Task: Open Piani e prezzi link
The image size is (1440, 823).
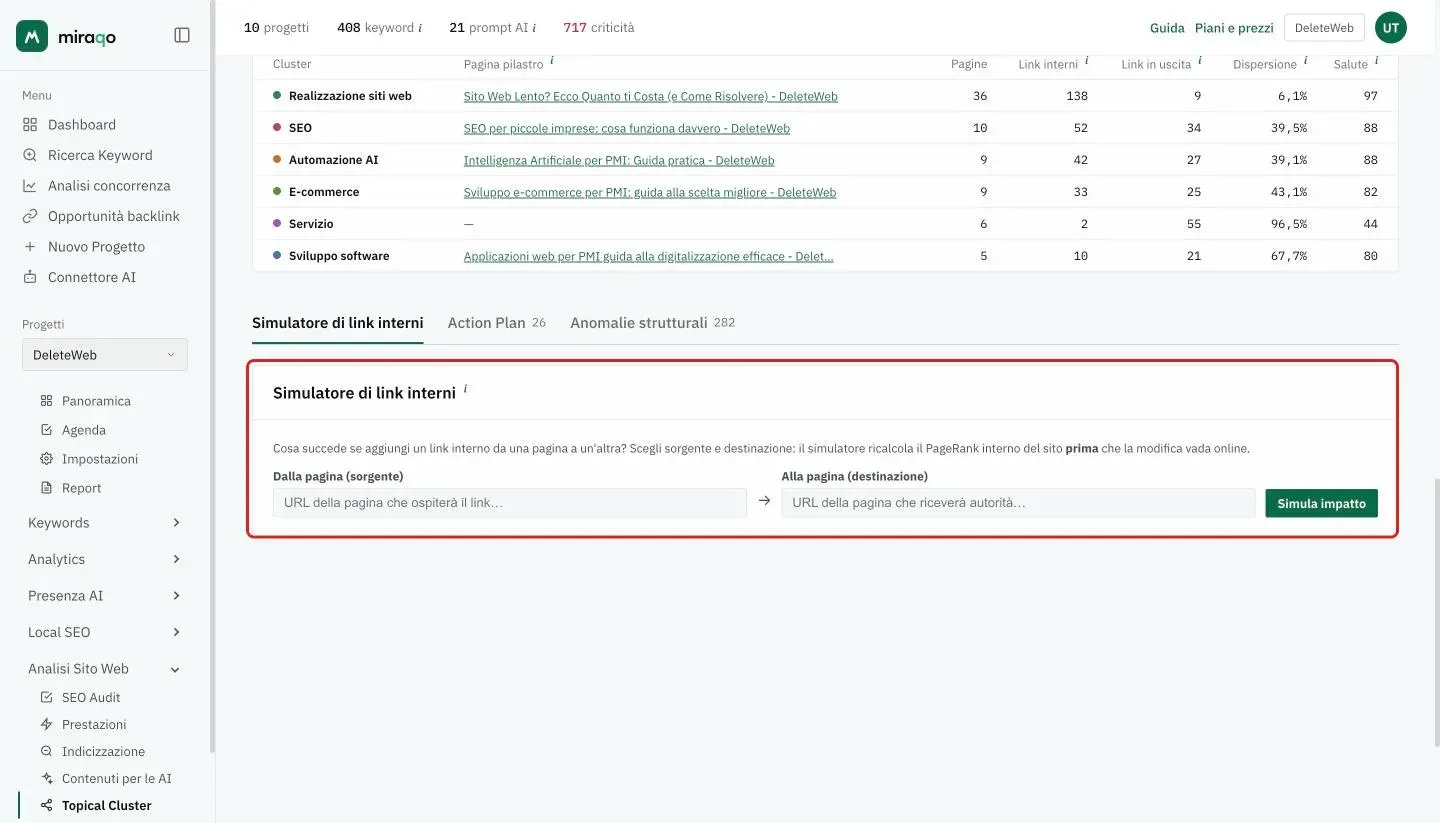Action: pos(1234,28)
